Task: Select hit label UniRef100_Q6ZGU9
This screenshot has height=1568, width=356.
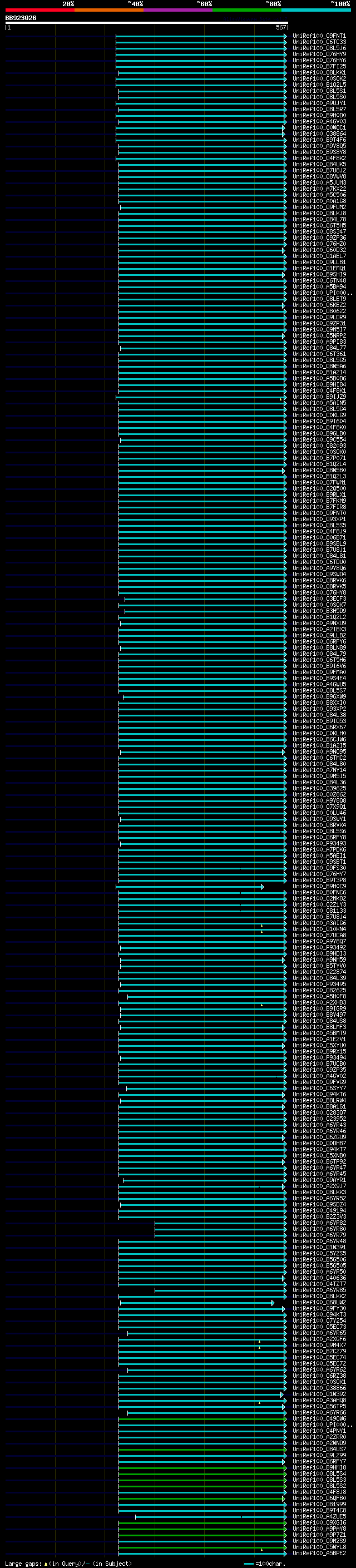Action: 319,1137
